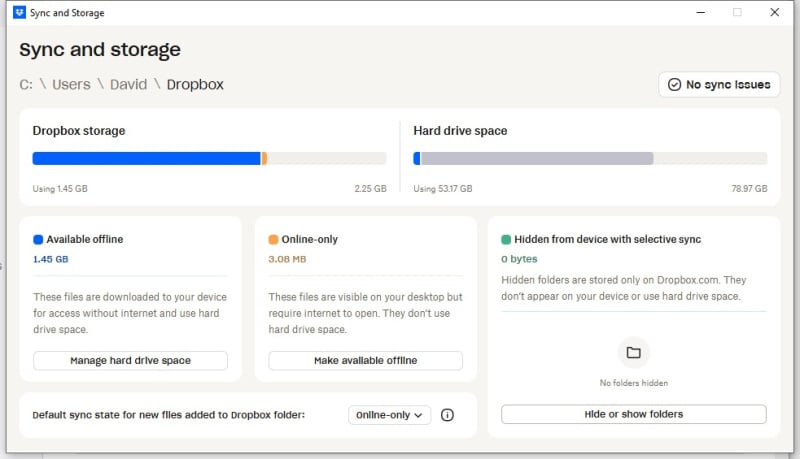The height and width of the screenshot is (459, 800).
Task: Click the No sync issues button
Action: pyautogui.click(x=719, y=85)
